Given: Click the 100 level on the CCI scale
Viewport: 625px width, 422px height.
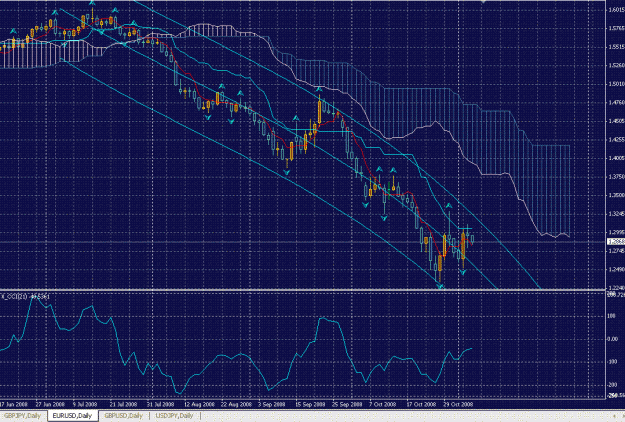Looking at the screenshot, I should (612, 316).
